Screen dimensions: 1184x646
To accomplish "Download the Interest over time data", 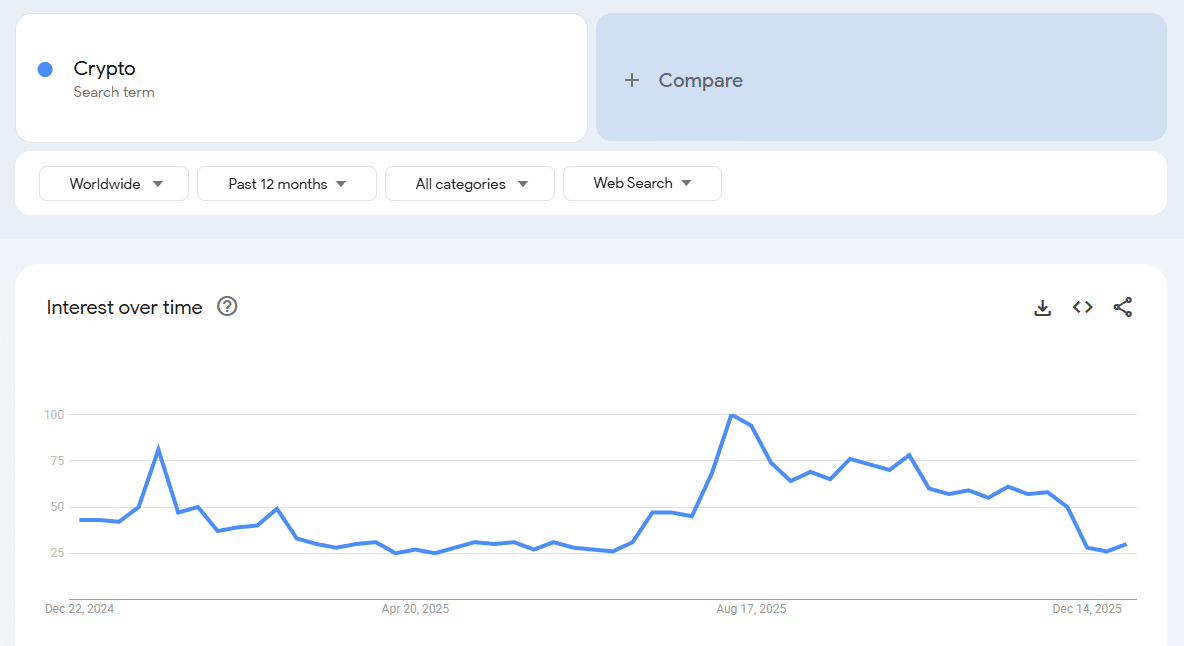I will (x=1042, y=307).
